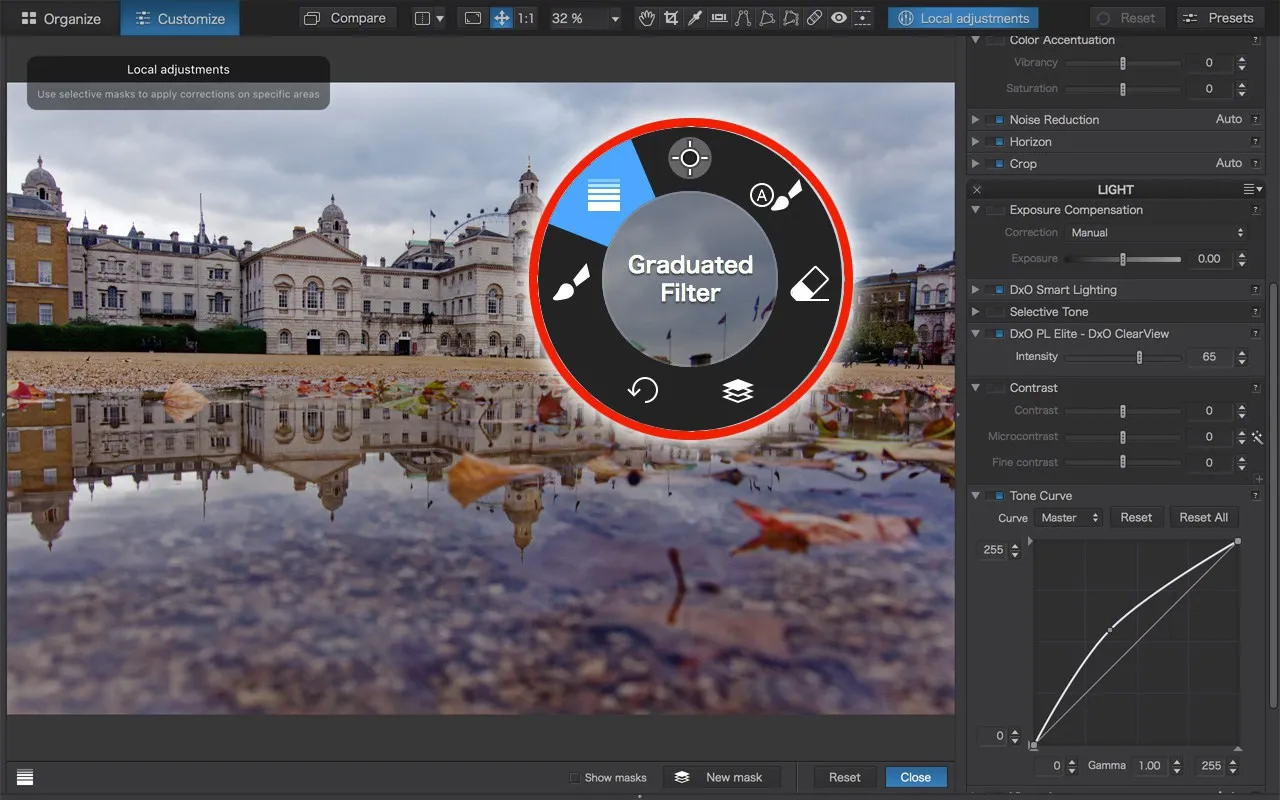
Task: Click the Reset arrow icon in radial menu
Action: [x=642, y=389]
